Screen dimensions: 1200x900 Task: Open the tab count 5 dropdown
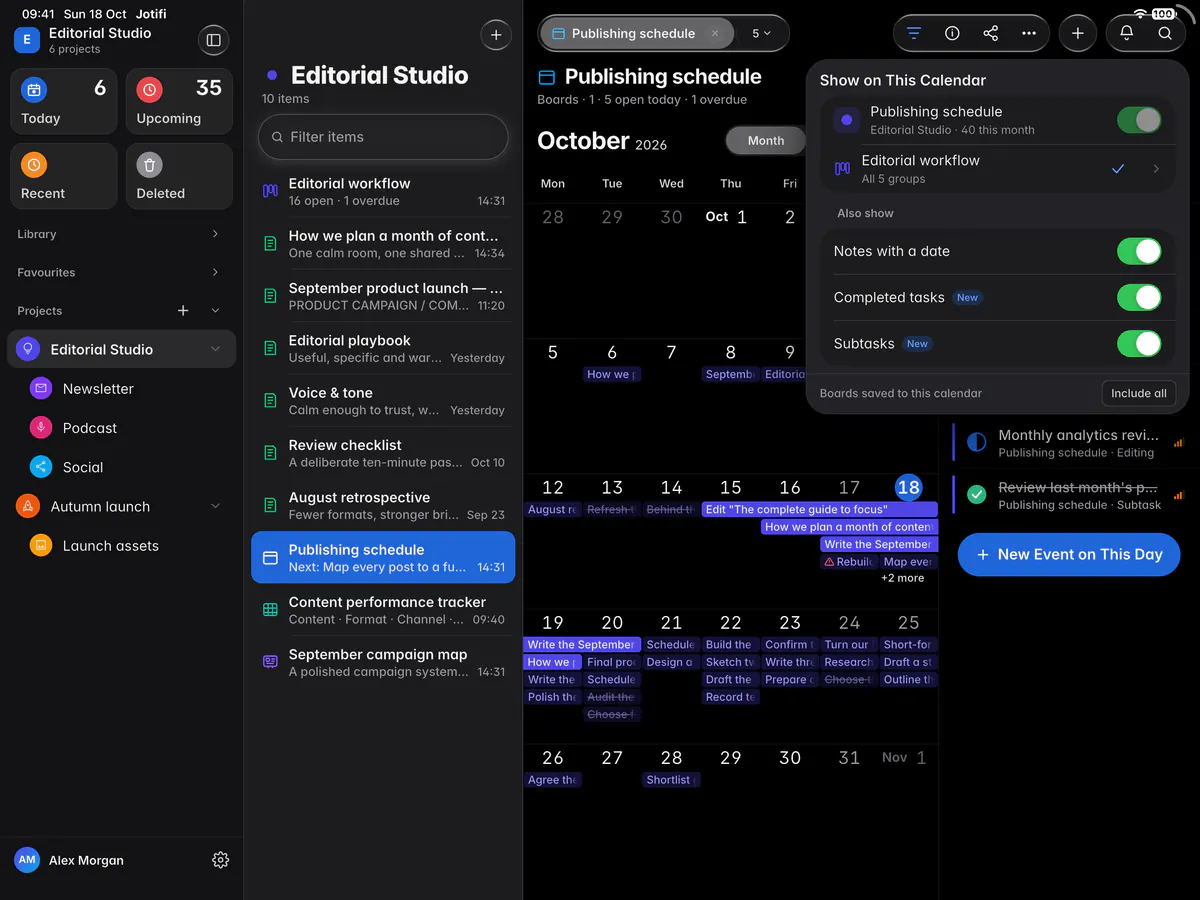(761, 33)
